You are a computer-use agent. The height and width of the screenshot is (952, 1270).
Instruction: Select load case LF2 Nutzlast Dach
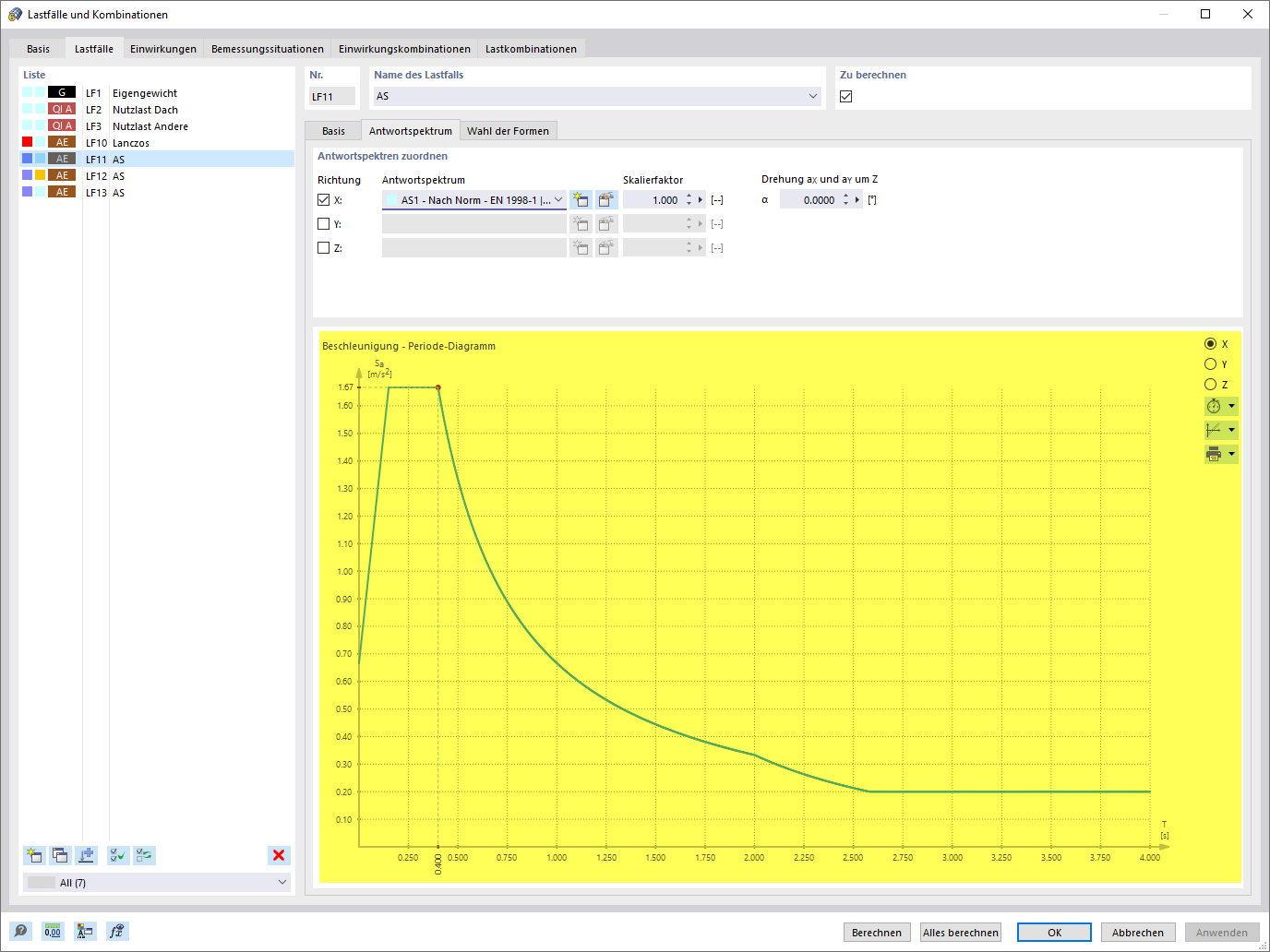(157, 110)
